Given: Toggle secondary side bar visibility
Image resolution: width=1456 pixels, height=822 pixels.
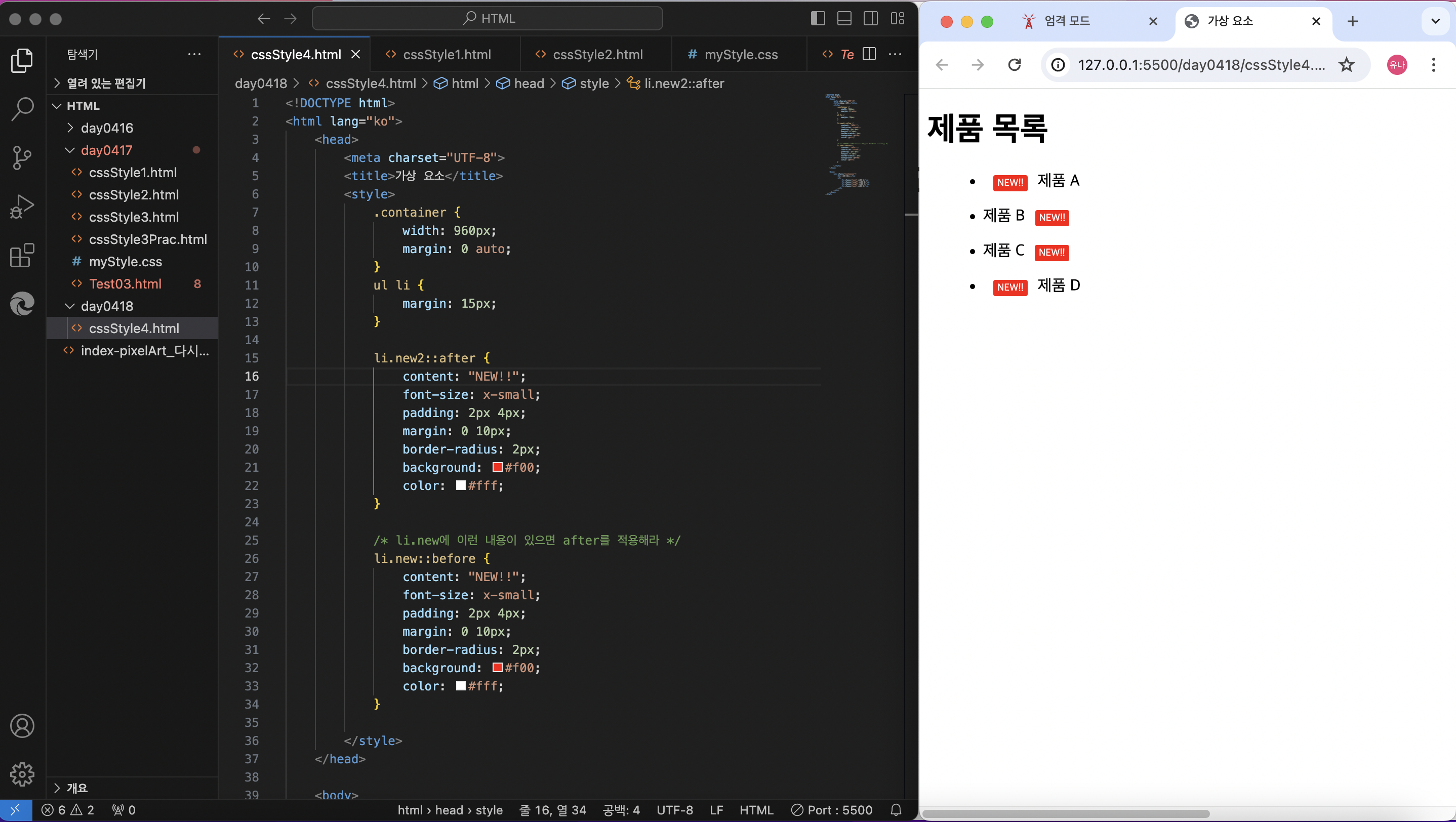Looking at the screenshot, I should tap(870, 19).
